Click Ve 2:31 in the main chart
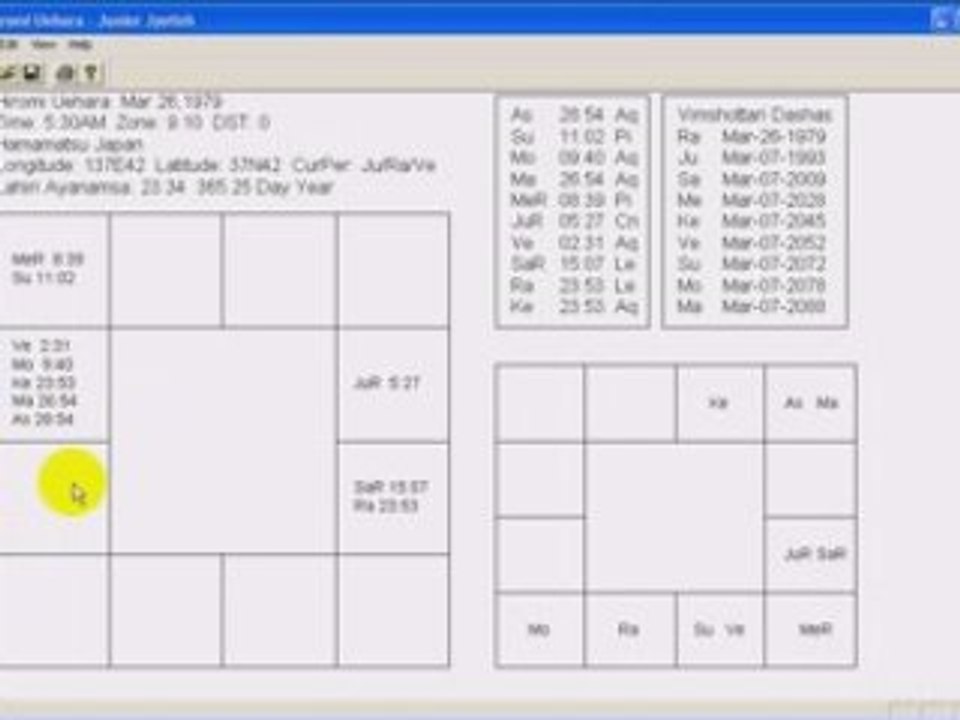 pyautogui.click(x=41, y=346)
